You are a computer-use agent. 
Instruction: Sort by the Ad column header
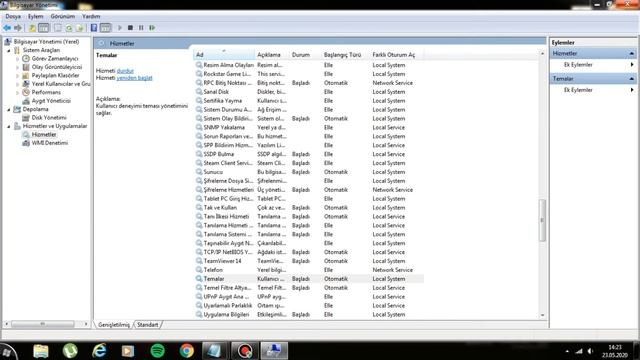point(224,55)
